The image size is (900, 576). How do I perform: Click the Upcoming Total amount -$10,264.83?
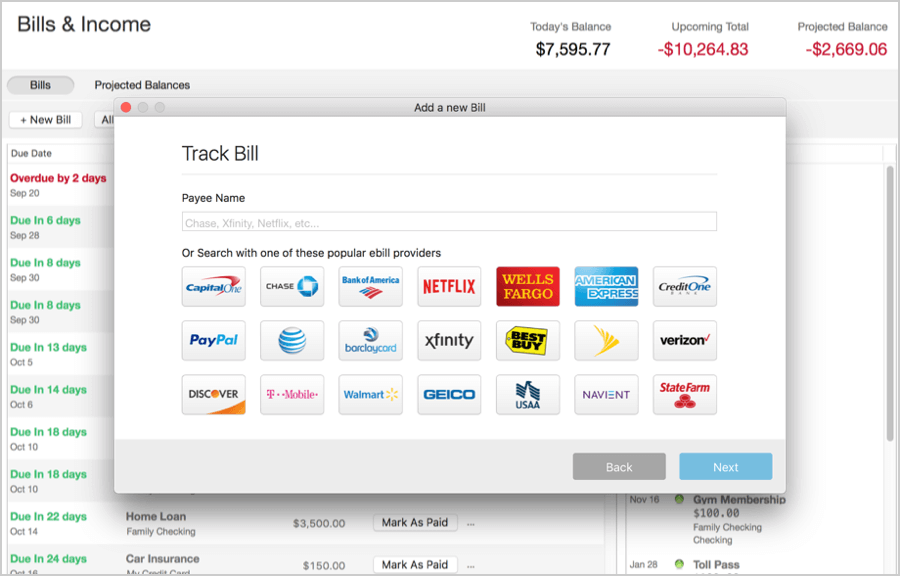pyautogui.click(x=703, y=49)
